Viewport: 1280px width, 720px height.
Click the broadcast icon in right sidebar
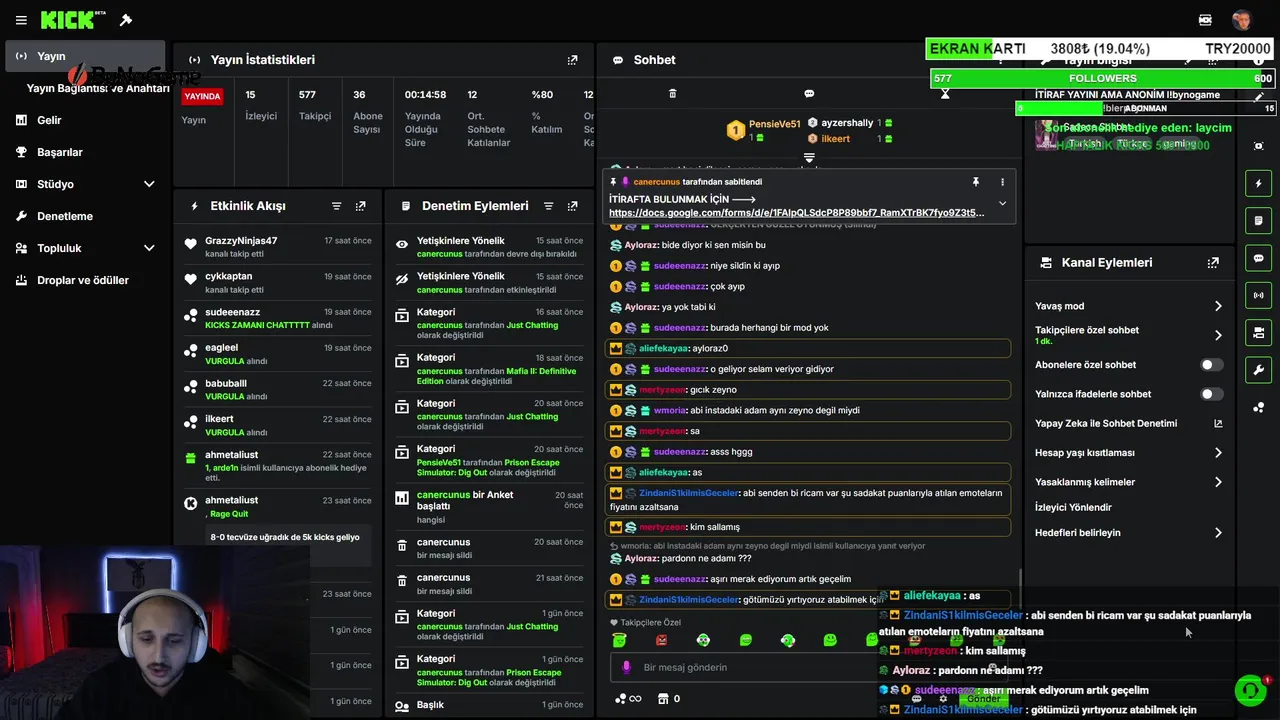click(1258, 295)
